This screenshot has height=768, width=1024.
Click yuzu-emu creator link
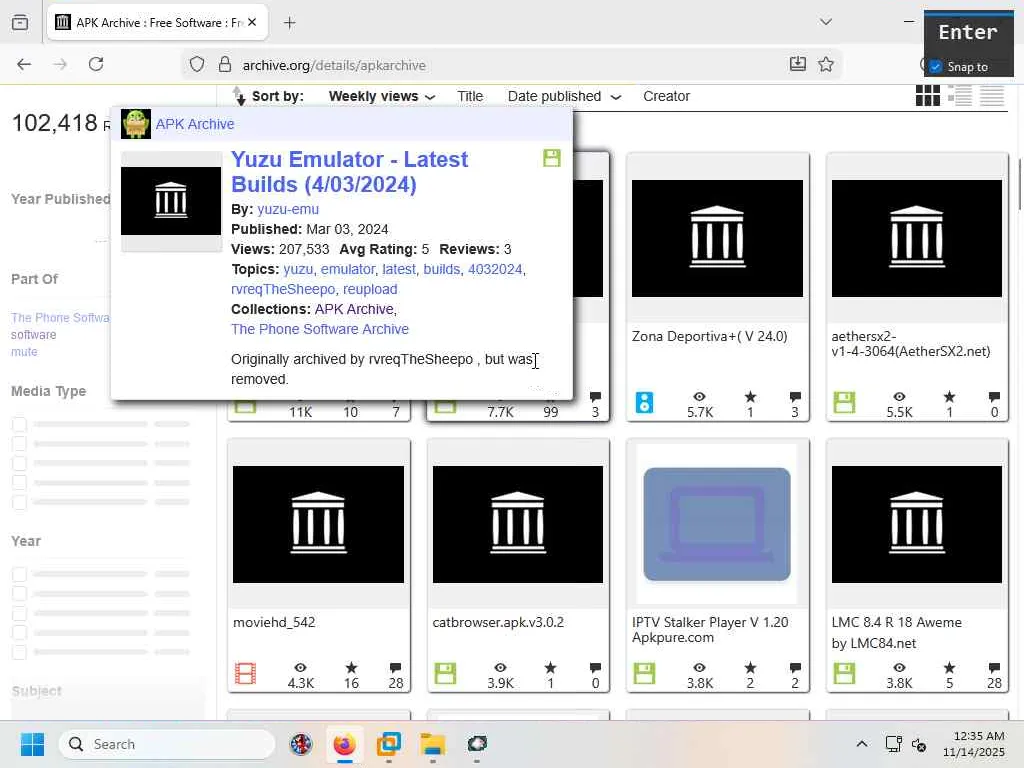(x=288, y=210)
